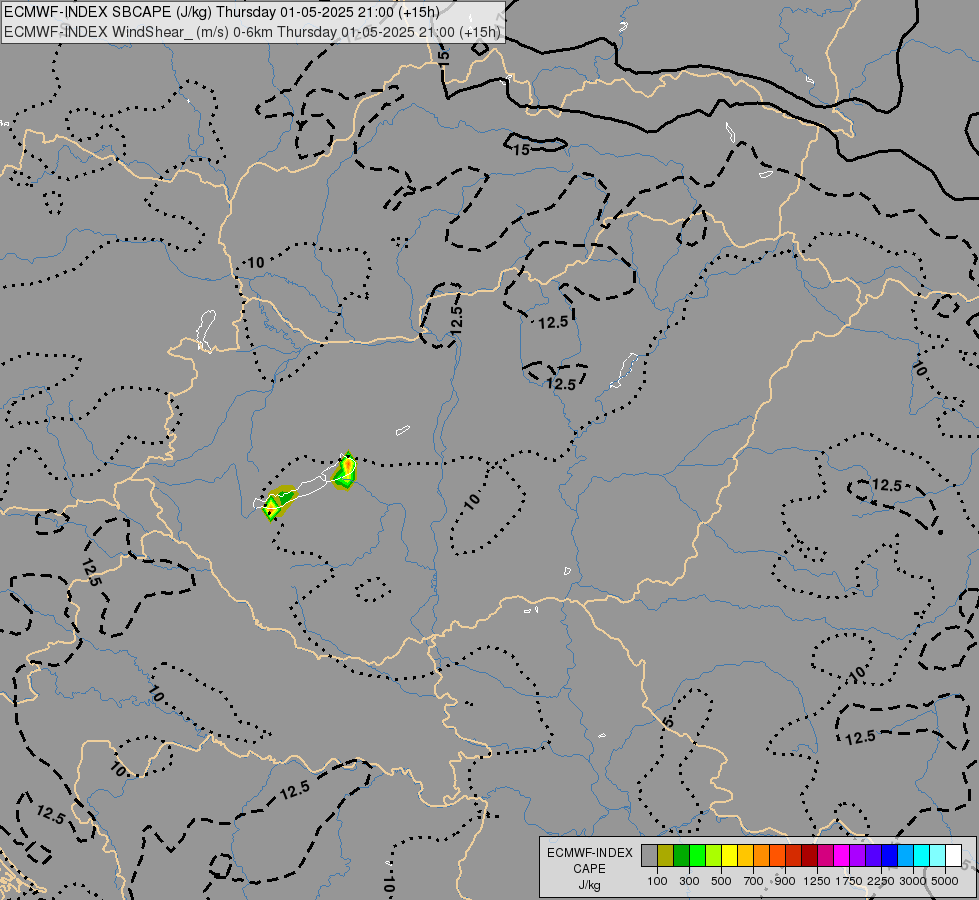Click the legend value 1250

coord(817,881)
